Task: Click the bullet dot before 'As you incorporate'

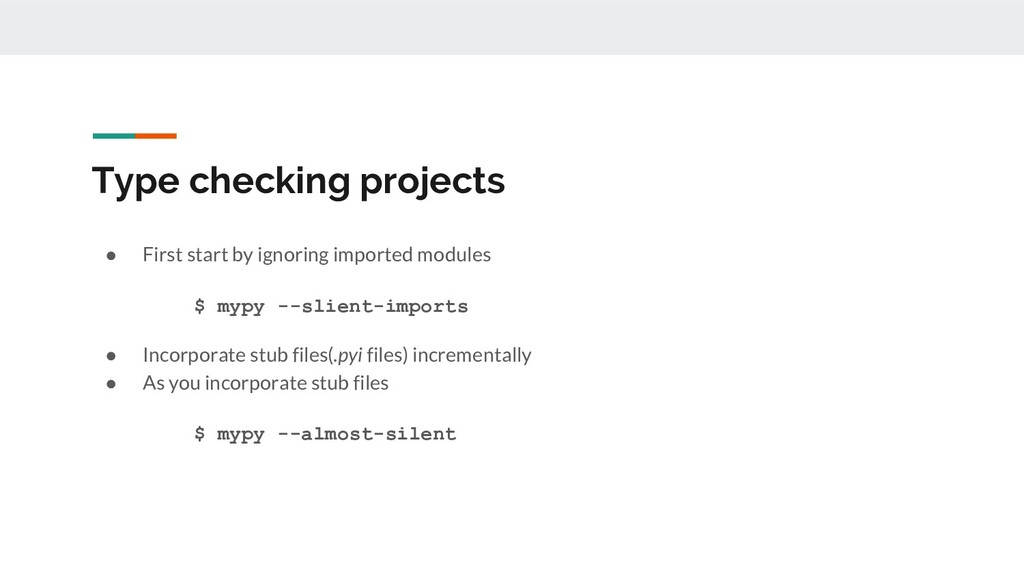Action: tap(114, 383)
